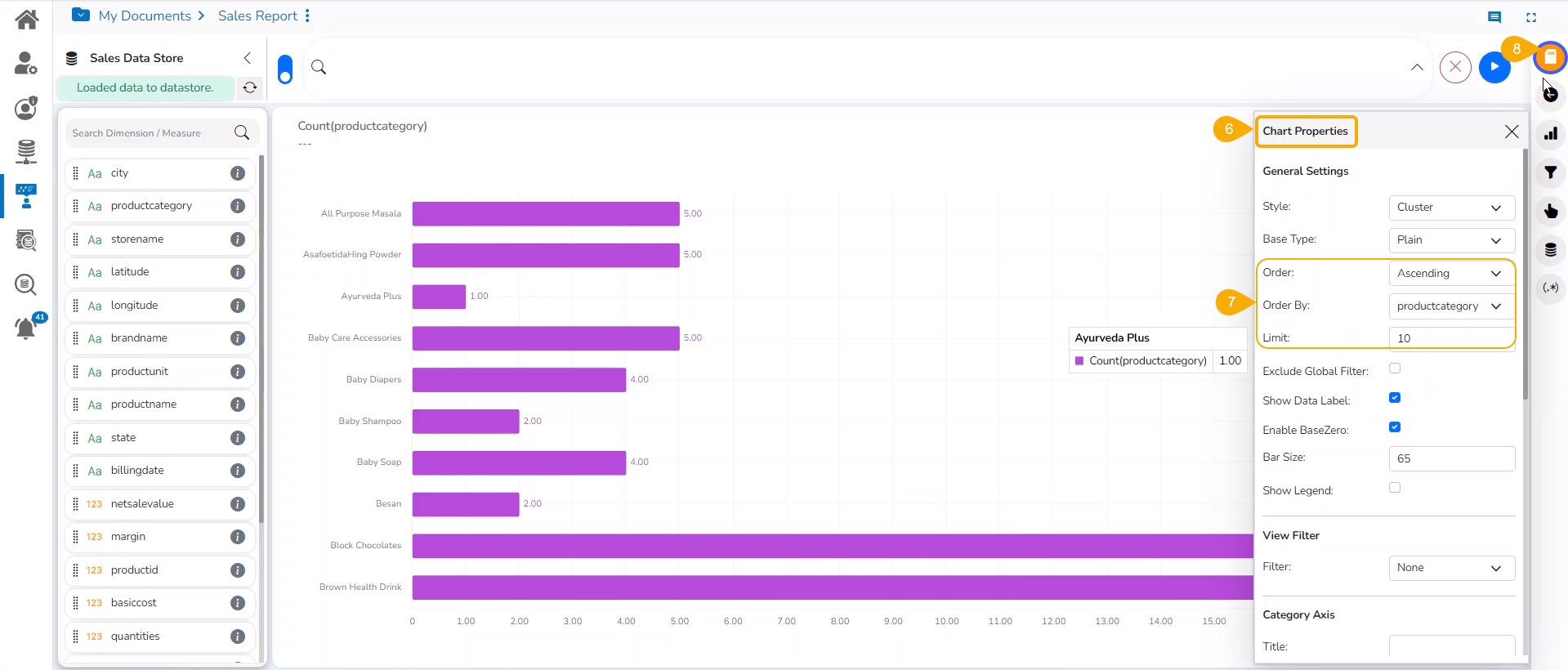
Task: Show info for productcategory field
Action: (x=238, y=206)
